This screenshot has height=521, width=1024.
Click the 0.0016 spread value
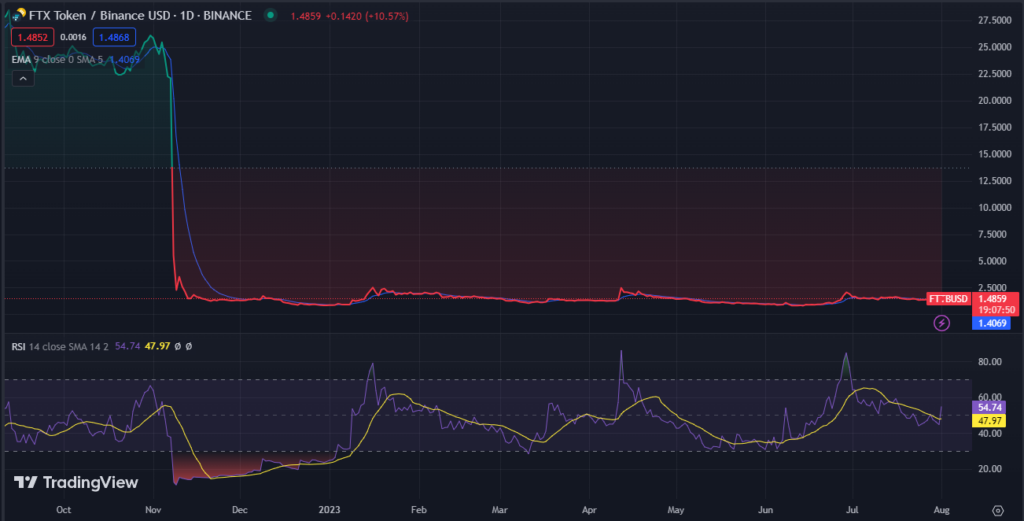(73, 37)
